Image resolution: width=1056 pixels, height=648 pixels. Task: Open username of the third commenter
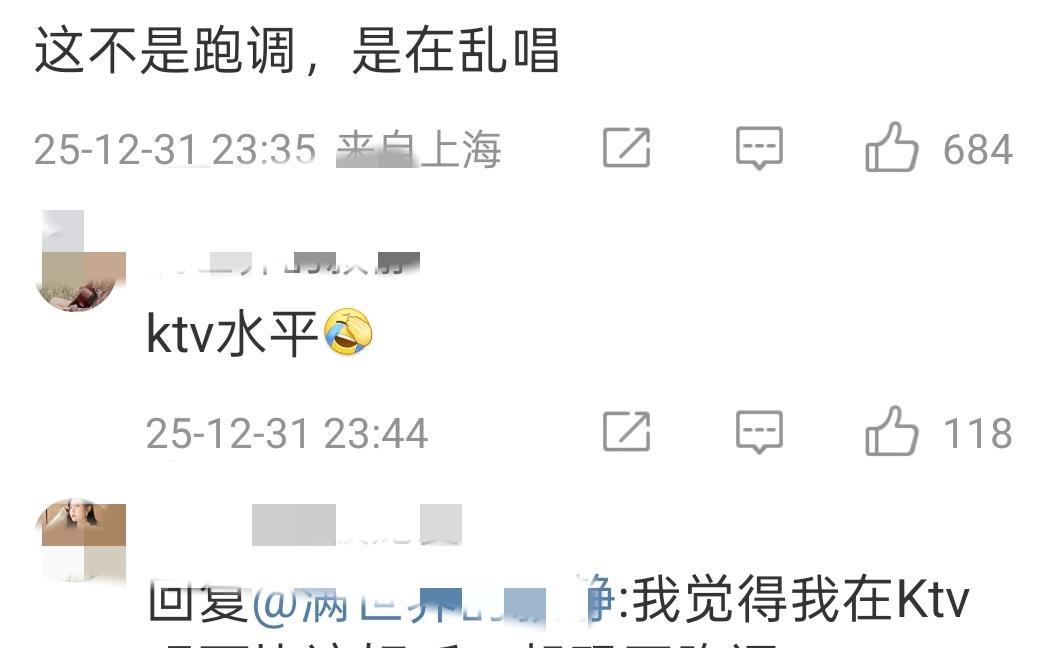click(x=357, y=525)
